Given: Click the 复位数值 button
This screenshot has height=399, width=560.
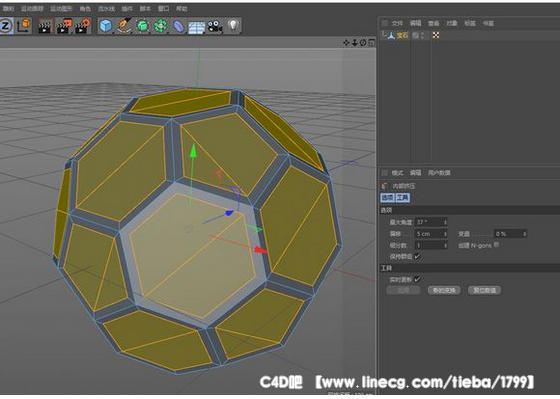Looking at the screenshot, I should 484,290.
